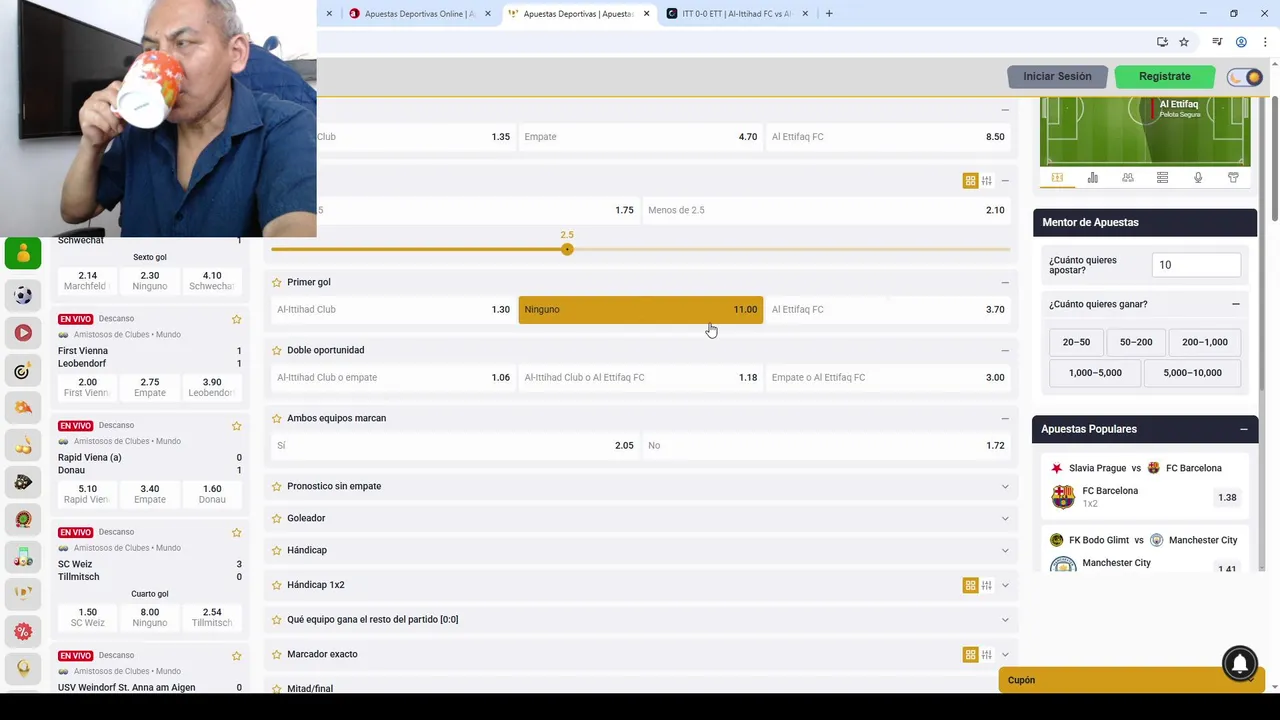Click the Iniciar Sesión button
The width and height of the screenshot is (1280, 720).
[1057, 76]
